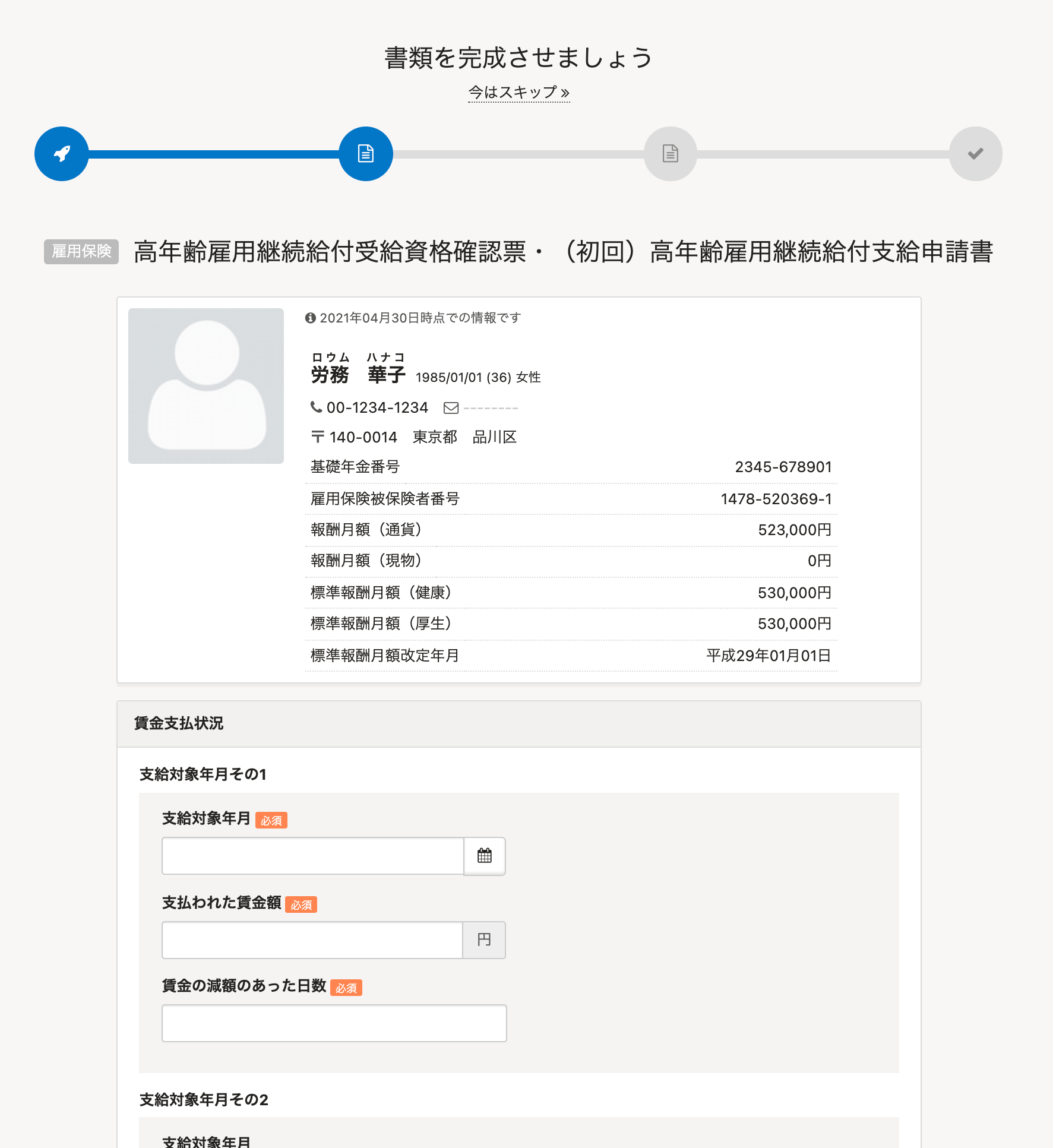Click the 円 unit addon on wage field

coord(484,940)
